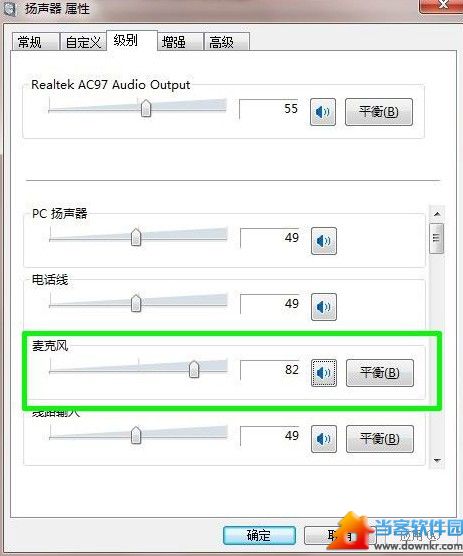This screenshot has width=463, height=556.
Task: Click the 麦克风 level value field
Action: [270, 370]
